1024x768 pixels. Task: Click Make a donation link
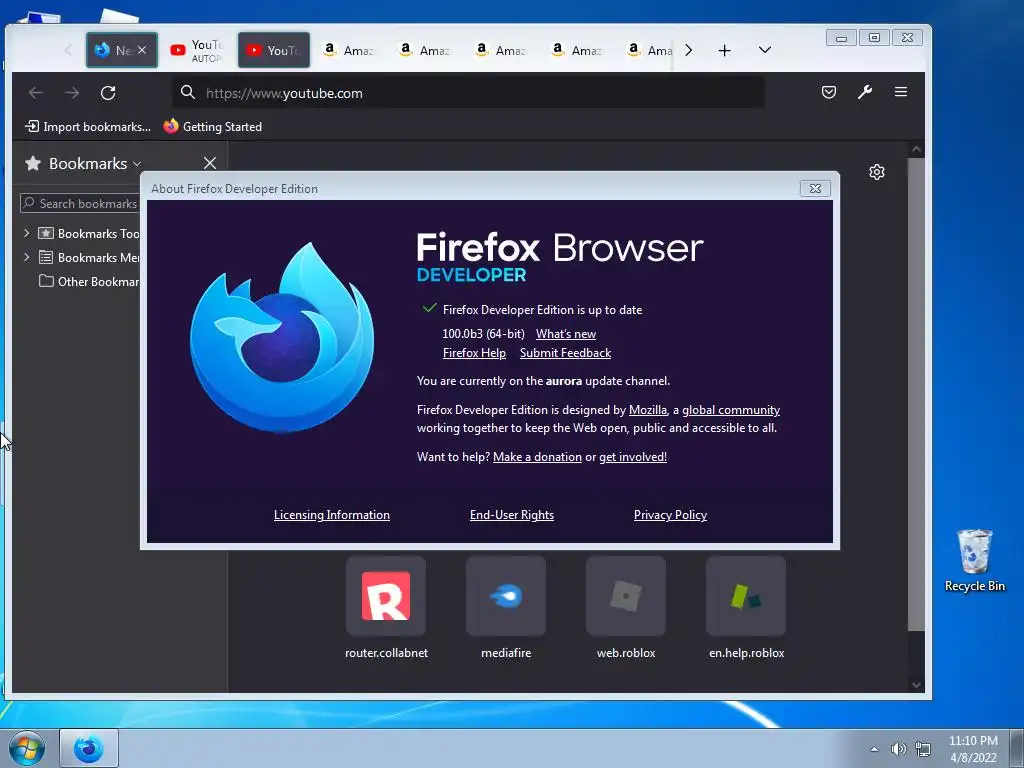coord(537,456)
